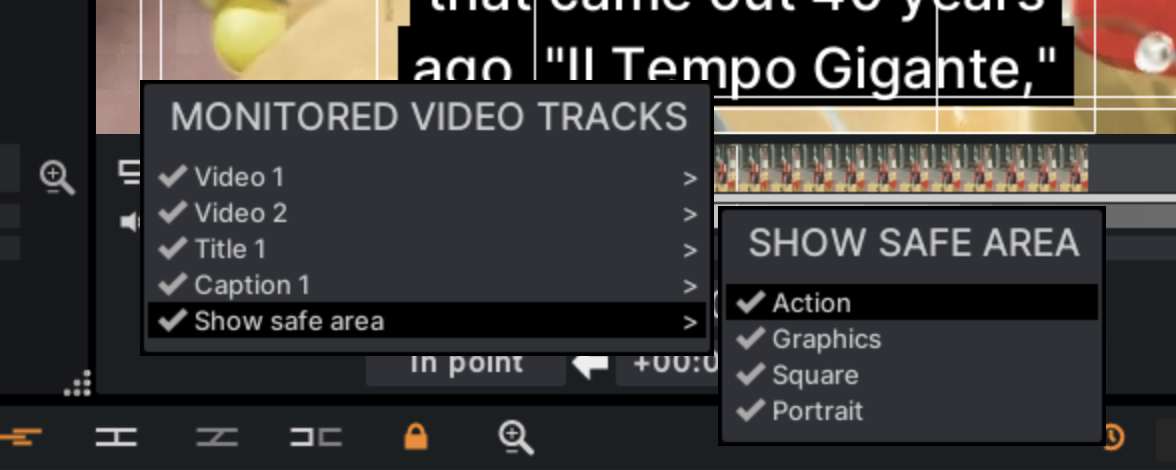Open the Title 1 submenu arrow
Screen dimensions: 1176x470
click(690, 251)
